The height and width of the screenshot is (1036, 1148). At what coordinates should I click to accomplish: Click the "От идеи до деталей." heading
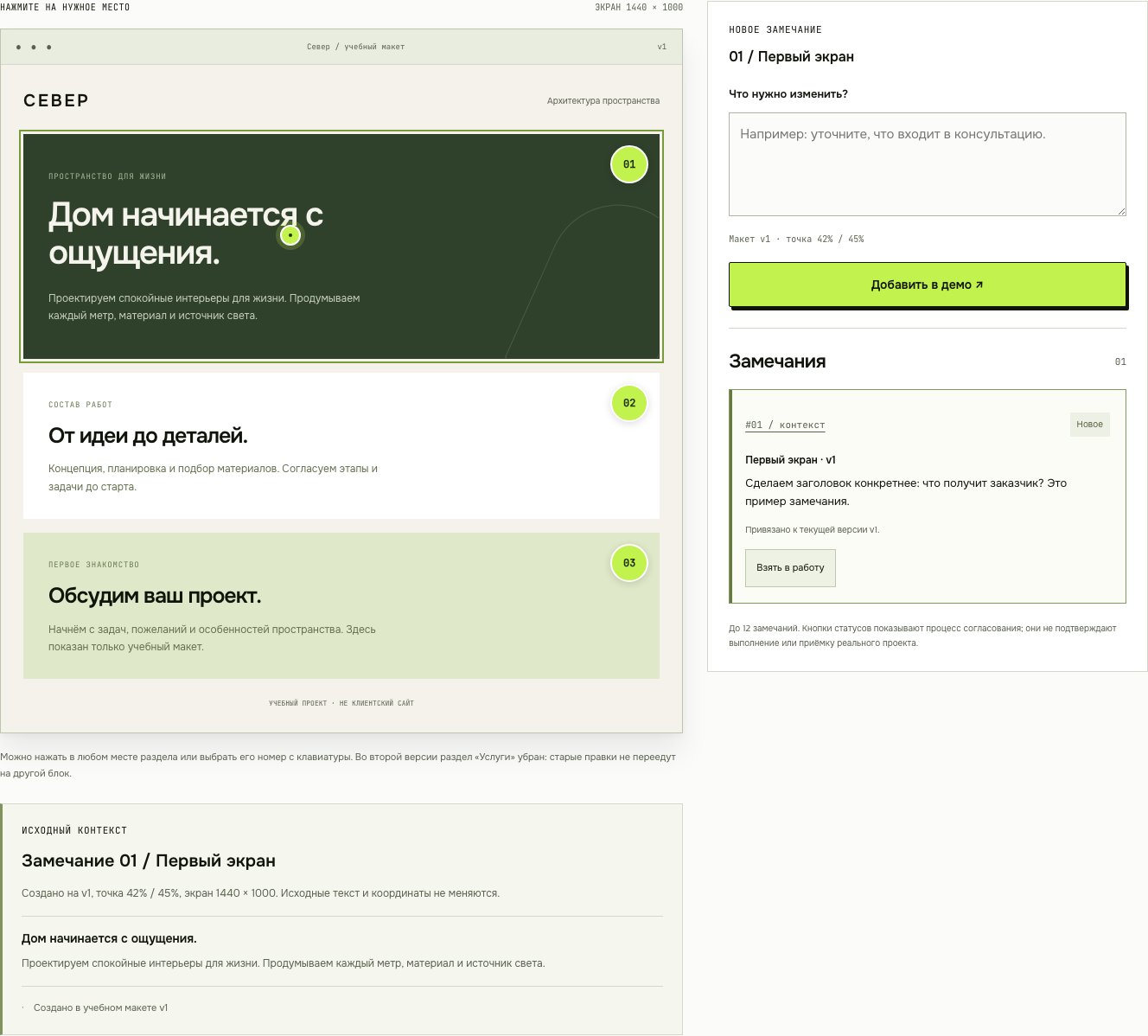point(148,436)
